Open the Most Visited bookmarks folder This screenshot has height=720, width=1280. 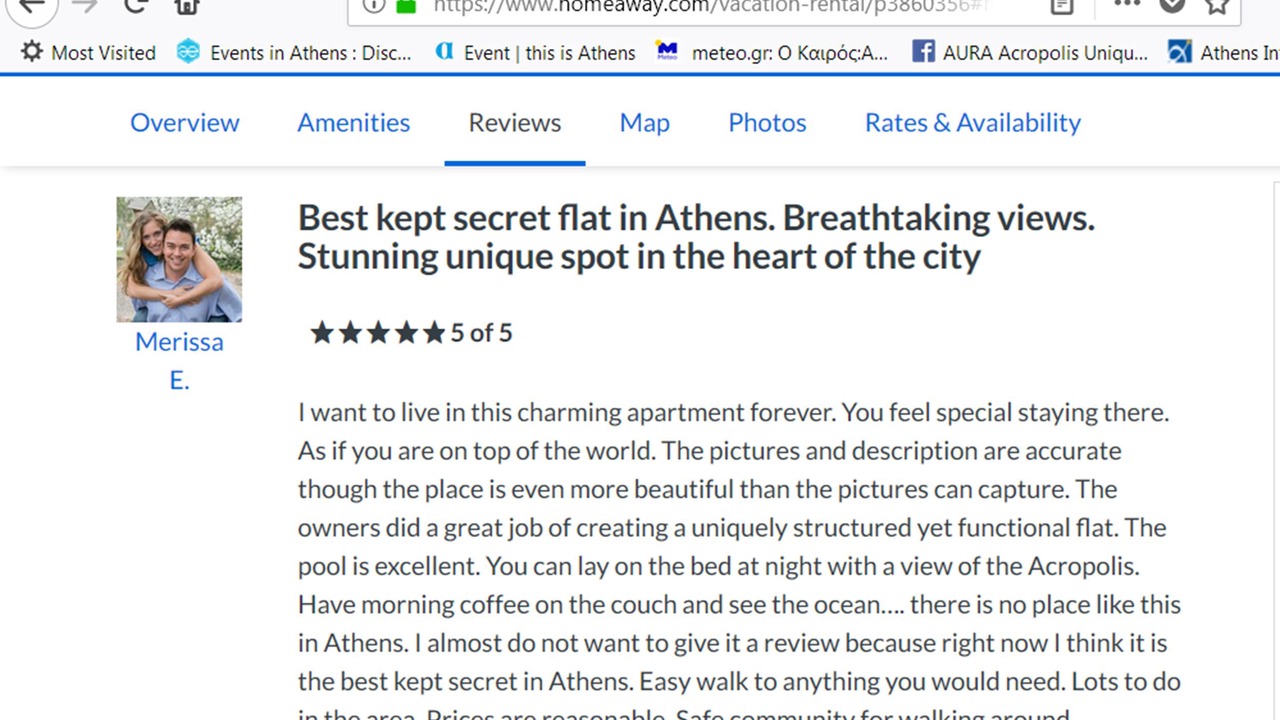88,52
